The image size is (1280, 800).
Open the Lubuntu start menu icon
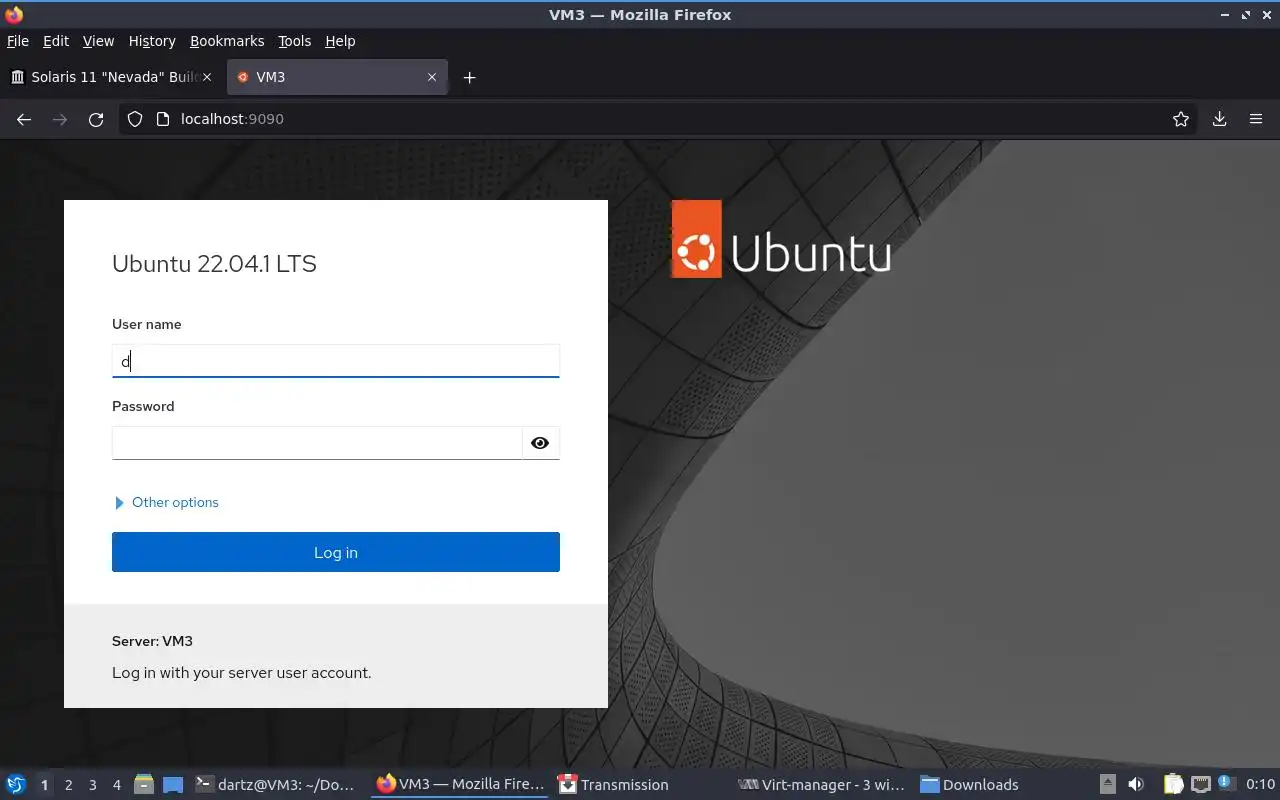(16, 785)
